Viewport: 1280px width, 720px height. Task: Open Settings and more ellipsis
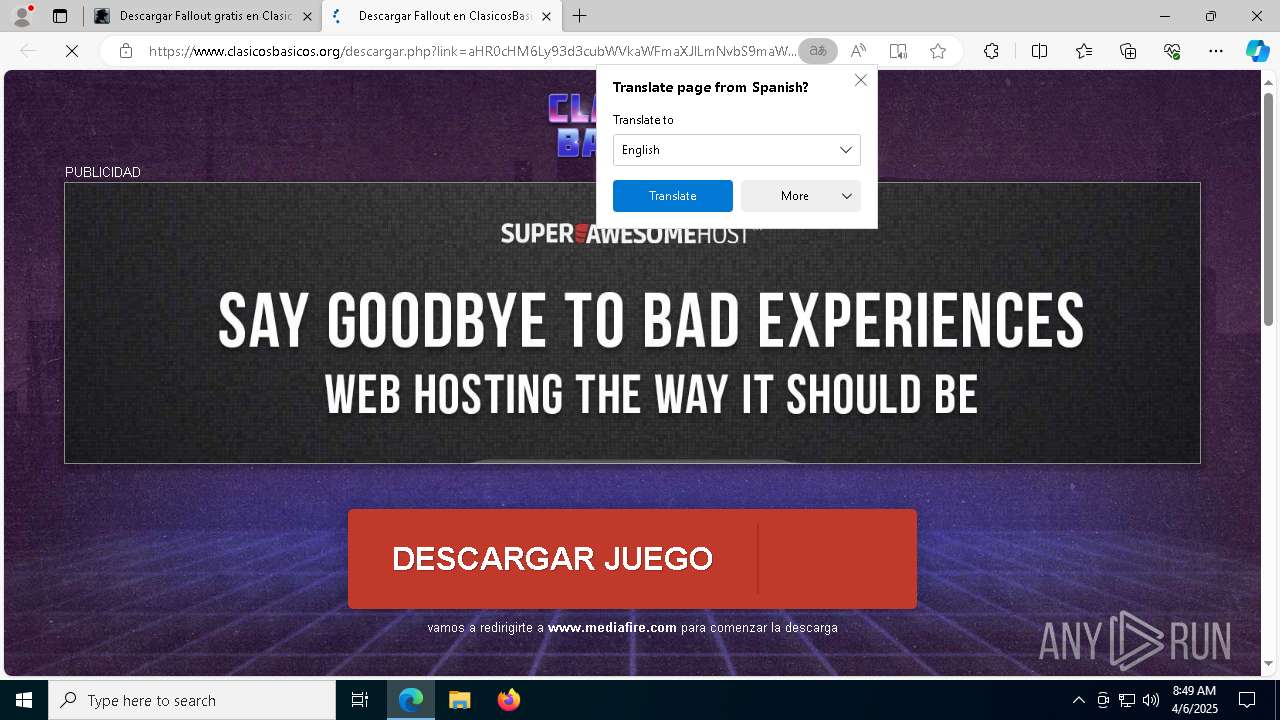tap(1216, 51)
